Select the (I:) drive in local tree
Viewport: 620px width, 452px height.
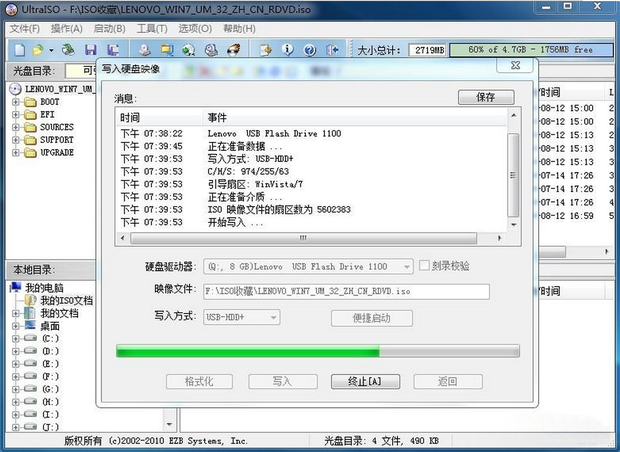pyautogui.click(x=50, y=414)
